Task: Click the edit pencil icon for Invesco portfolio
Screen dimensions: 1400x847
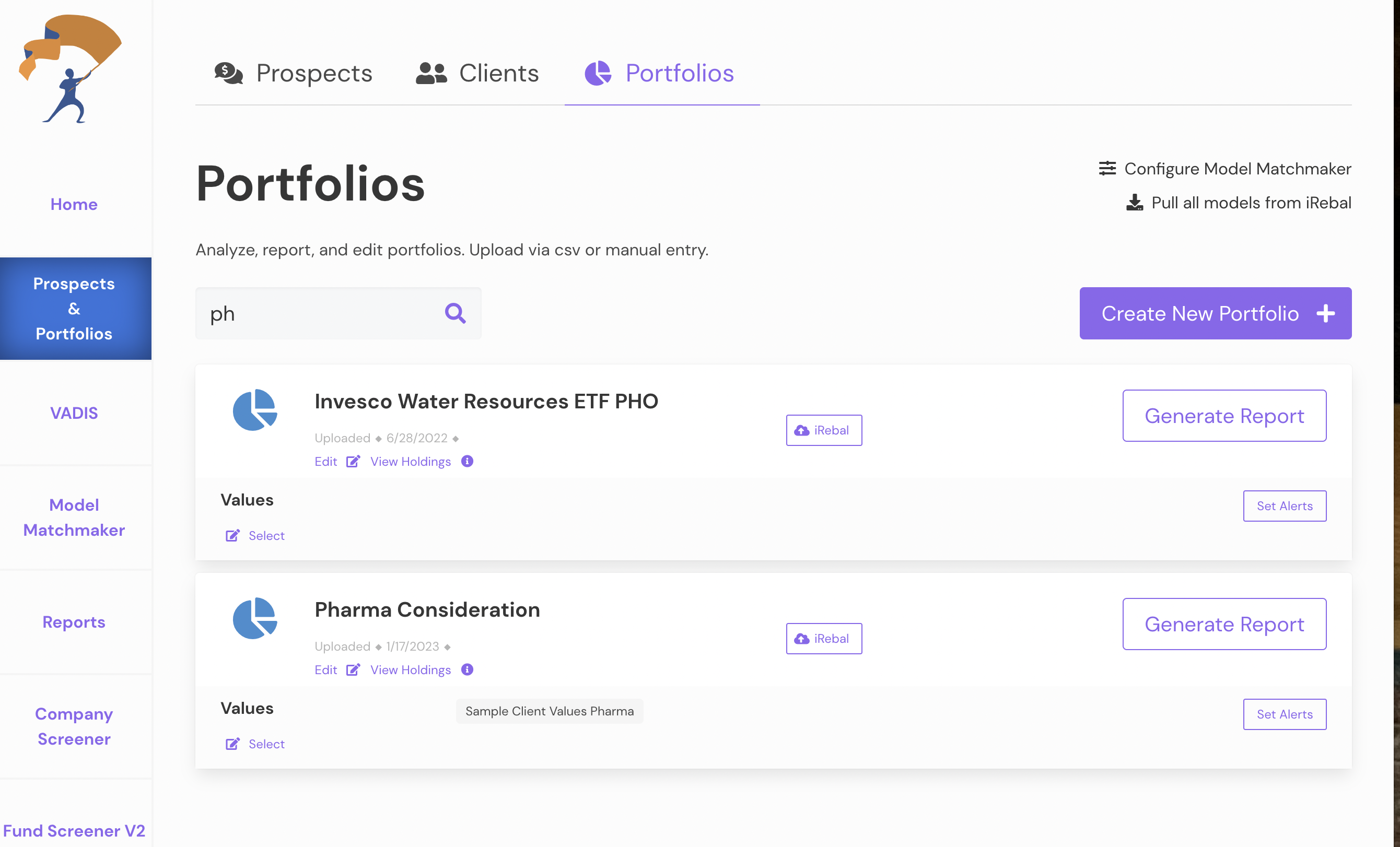Action: 353,461
